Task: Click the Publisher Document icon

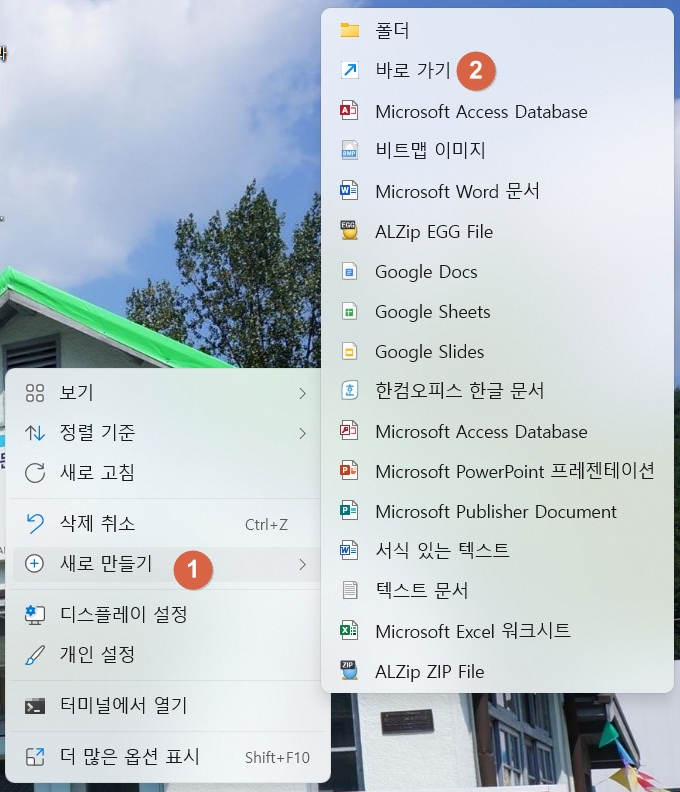Action: pos(349,511)
